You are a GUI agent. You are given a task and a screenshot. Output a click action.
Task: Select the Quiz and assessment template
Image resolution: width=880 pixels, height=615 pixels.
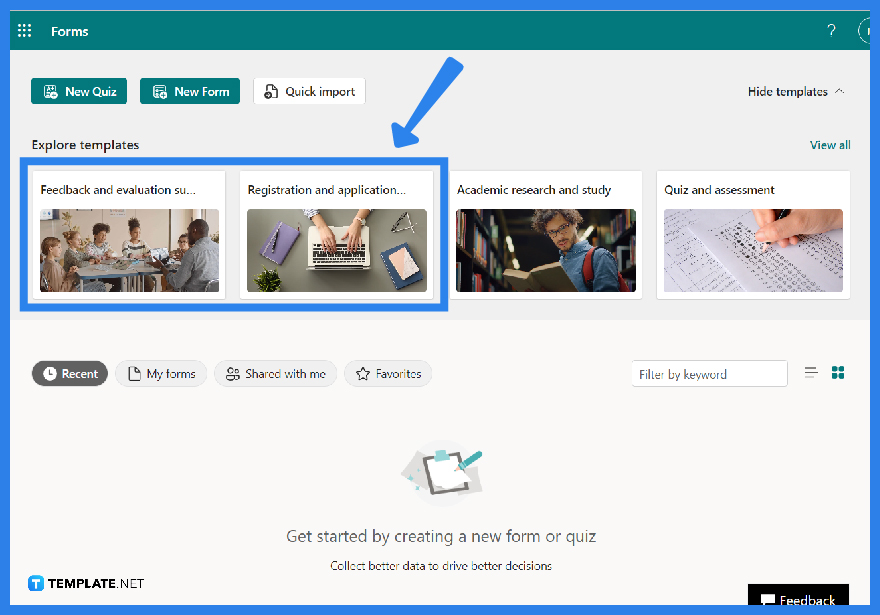tap(753, 235)
